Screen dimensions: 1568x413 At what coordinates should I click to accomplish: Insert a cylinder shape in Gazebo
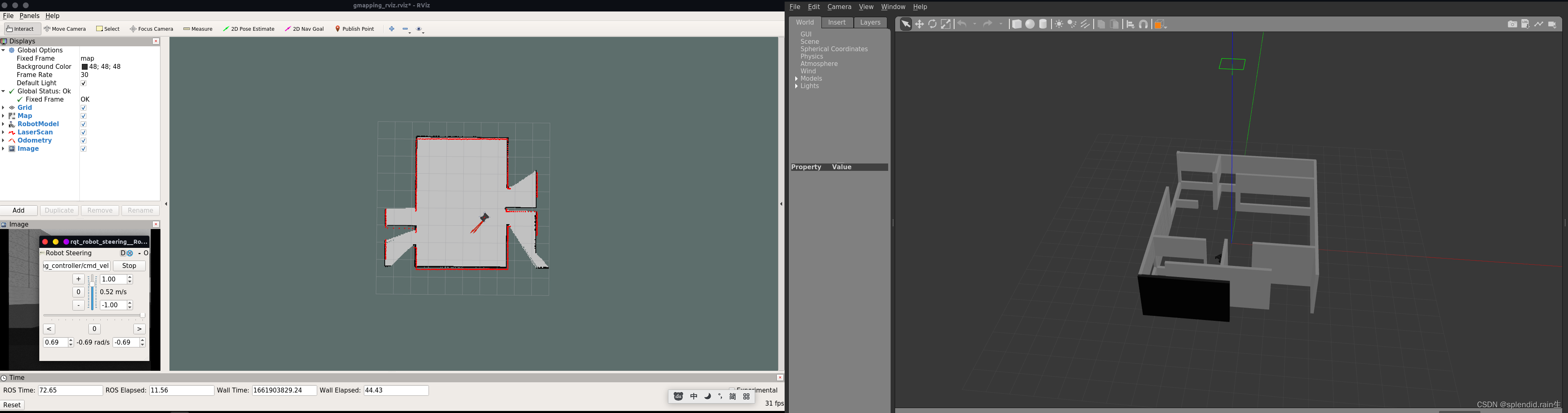pyautogui.click(x=1043, y=24)
